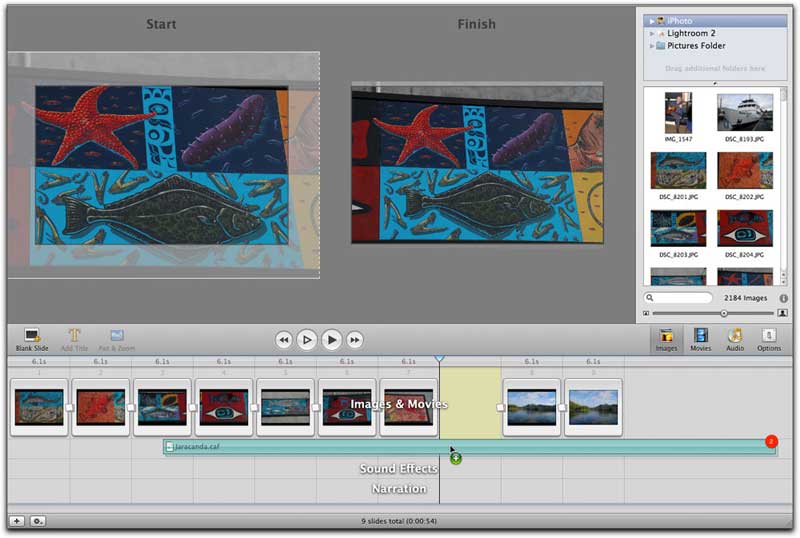Image resolution: width=800 pixels, height=538 pixels.
Task: Select the DSC_8204.JPG thumbnail
Action: (x=744, y=229)
